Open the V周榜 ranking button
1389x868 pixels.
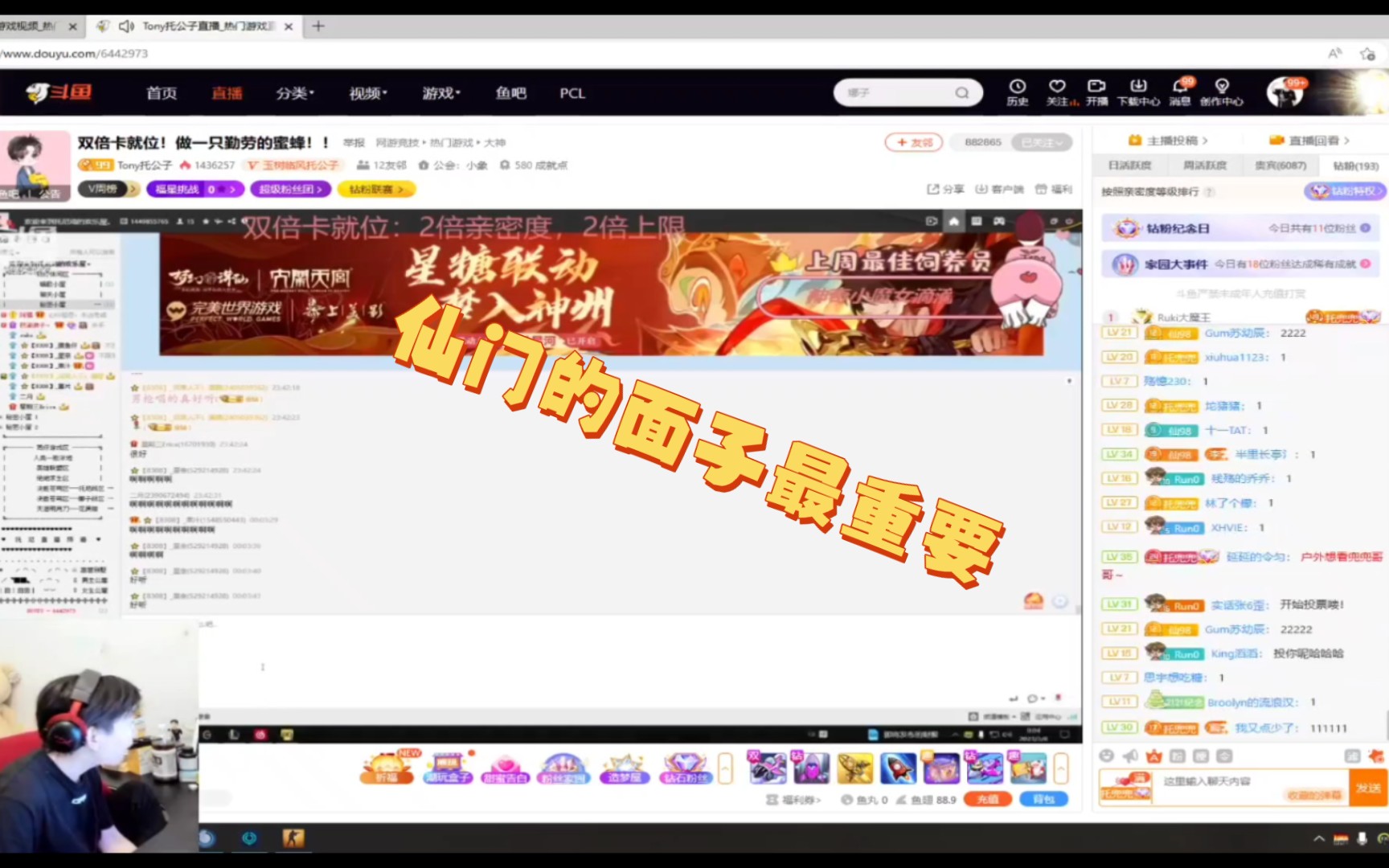coord(109,189)
